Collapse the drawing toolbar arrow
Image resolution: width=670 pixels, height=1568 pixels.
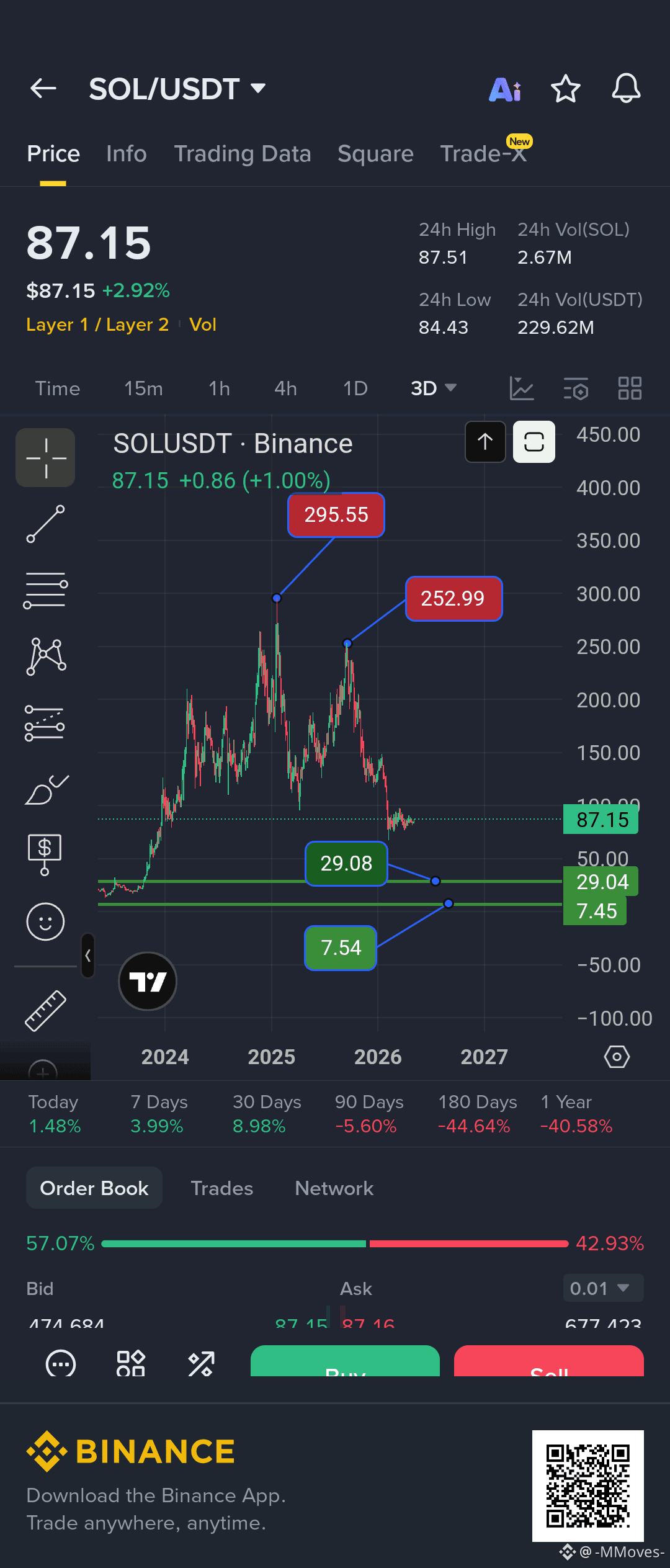tap(87, 956)
